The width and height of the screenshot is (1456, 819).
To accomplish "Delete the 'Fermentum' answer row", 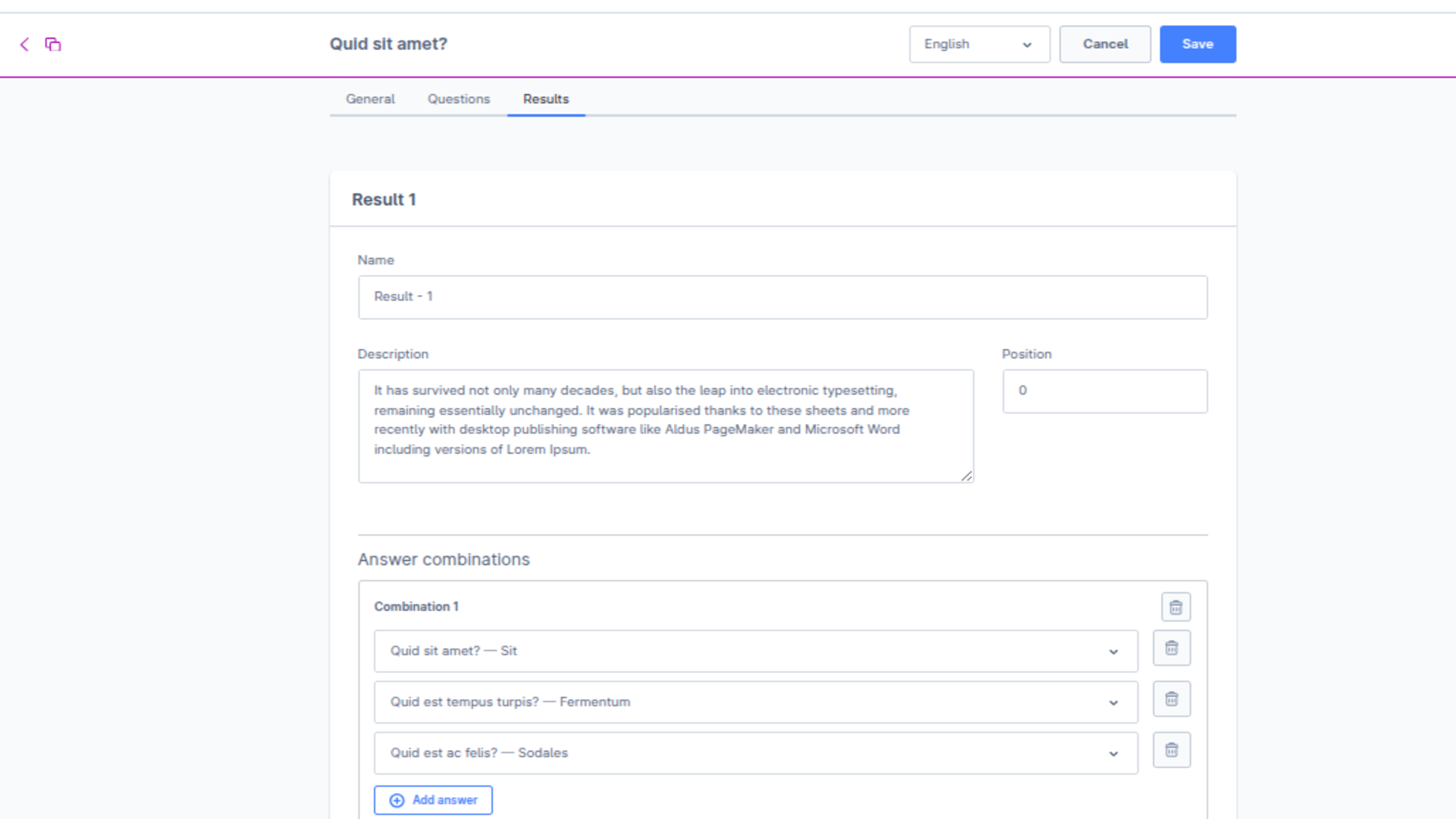I will 1172,699.
